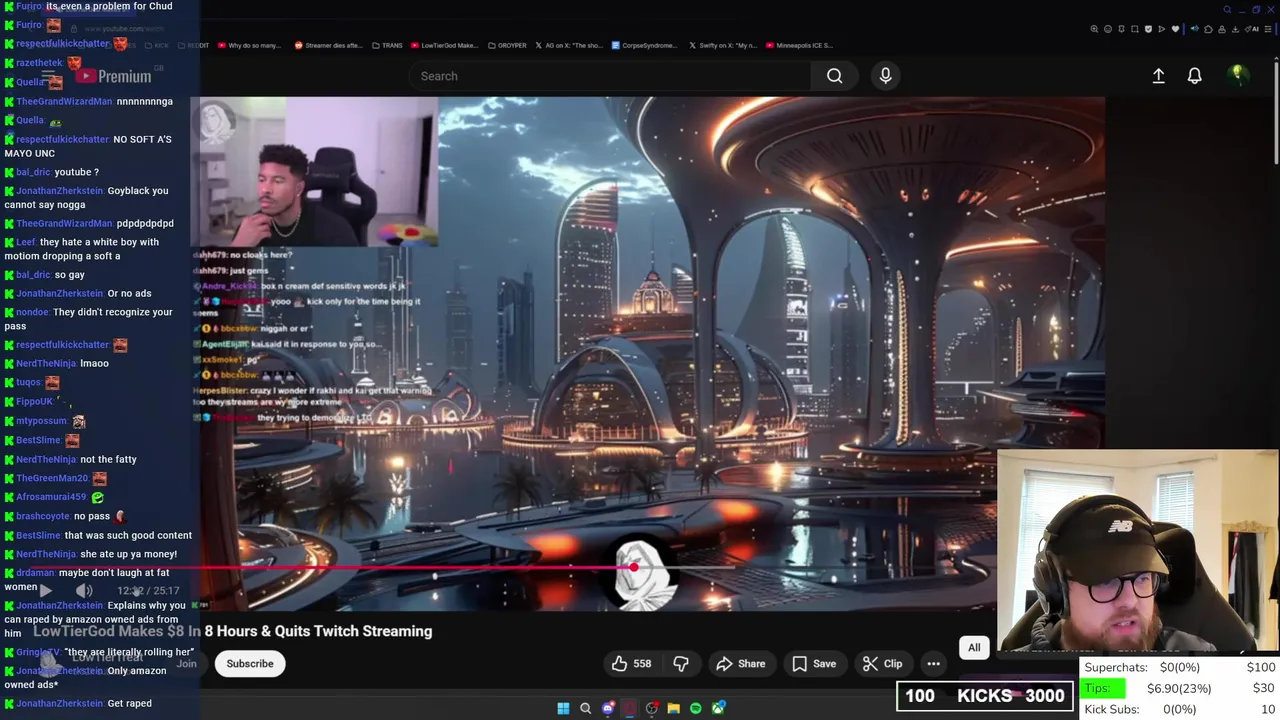The width and height of the screenshot is (1280, 720).
Task: Like the video with 558 likes
Action: [x=631, y=663]
